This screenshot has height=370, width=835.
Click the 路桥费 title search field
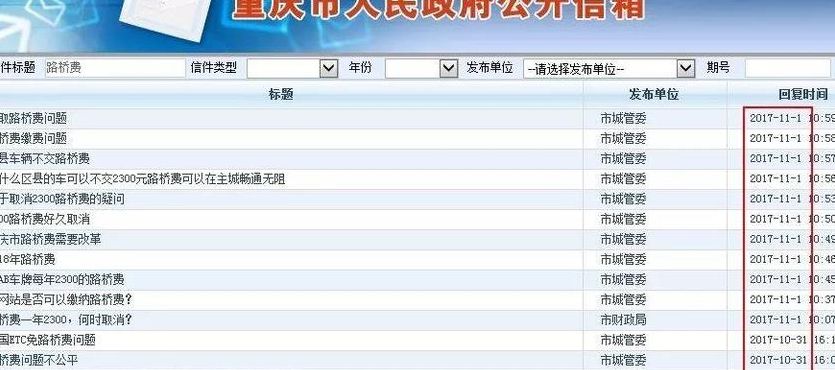click(115, 68)
